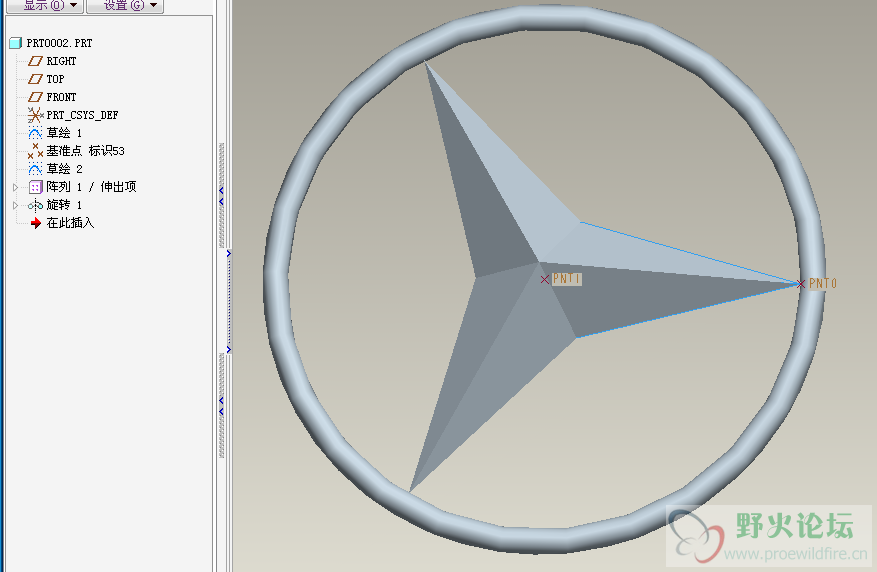Select 阵列 1 / 伸出项 label
The height and width of the screenshot is (572, 877).
(92, 187)
